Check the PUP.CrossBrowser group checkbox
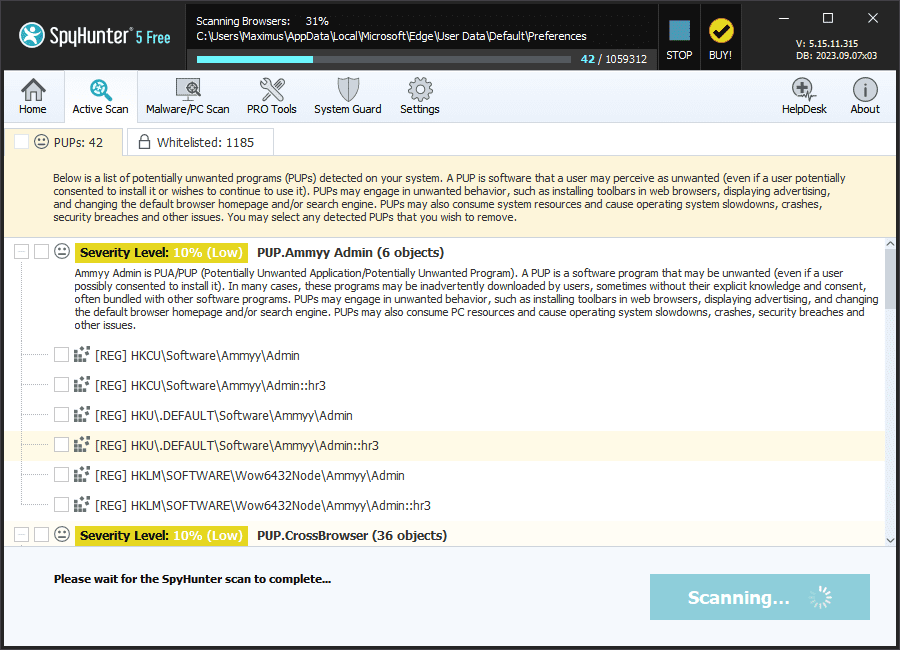The image size is (900, 650). (41, 535)
